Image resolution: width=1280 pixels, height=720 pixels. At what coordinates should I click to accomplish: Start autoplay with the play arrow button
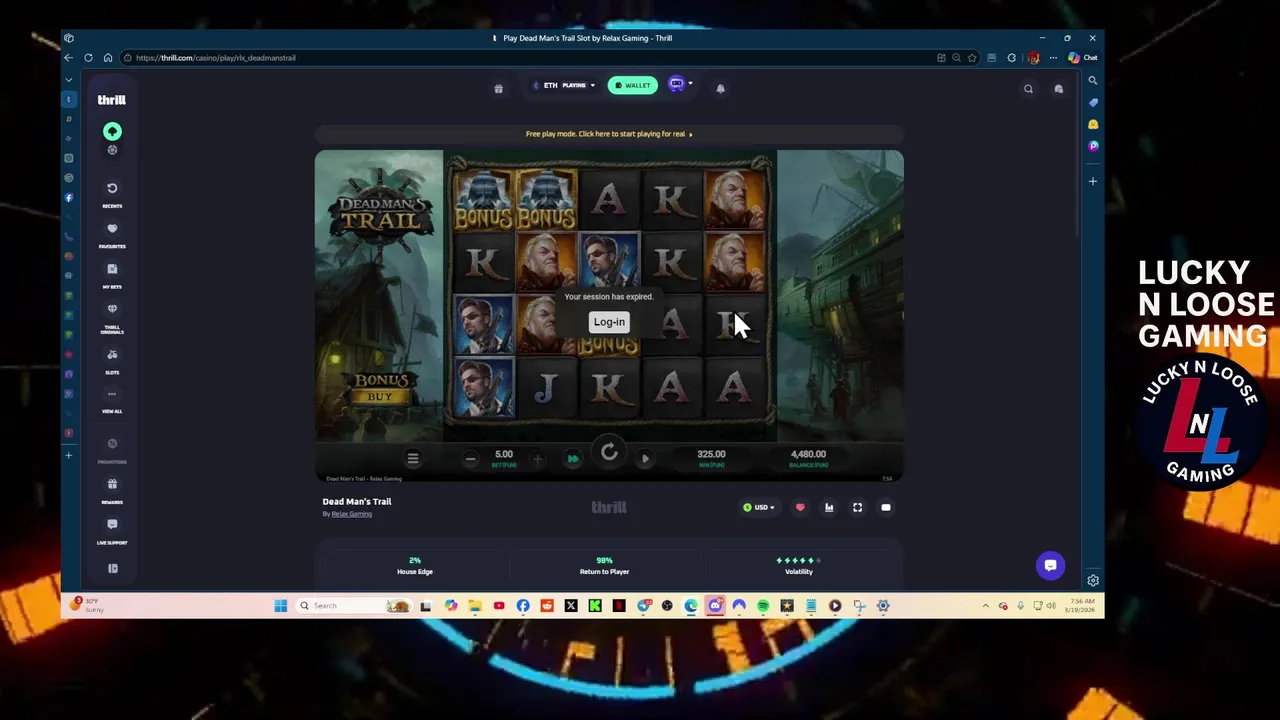645,459
